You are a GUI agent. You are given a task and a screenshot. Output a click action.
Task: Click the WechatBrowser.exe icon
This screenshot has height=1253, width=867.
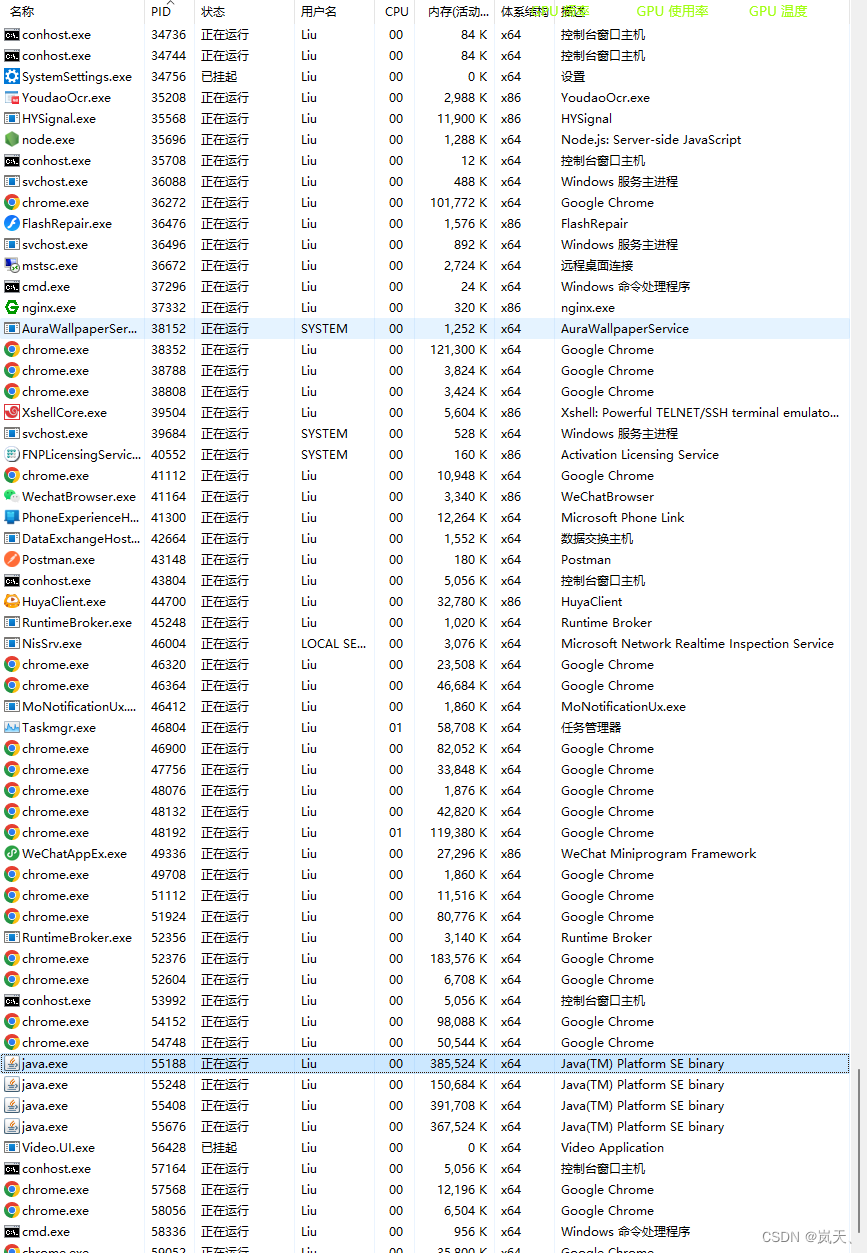[12, 497]
